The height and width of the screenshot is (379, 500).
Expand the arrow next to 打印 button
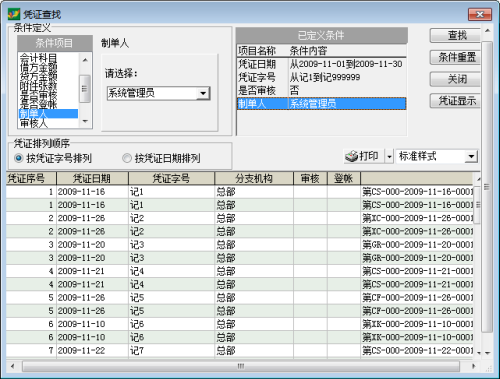coord(389,156)
